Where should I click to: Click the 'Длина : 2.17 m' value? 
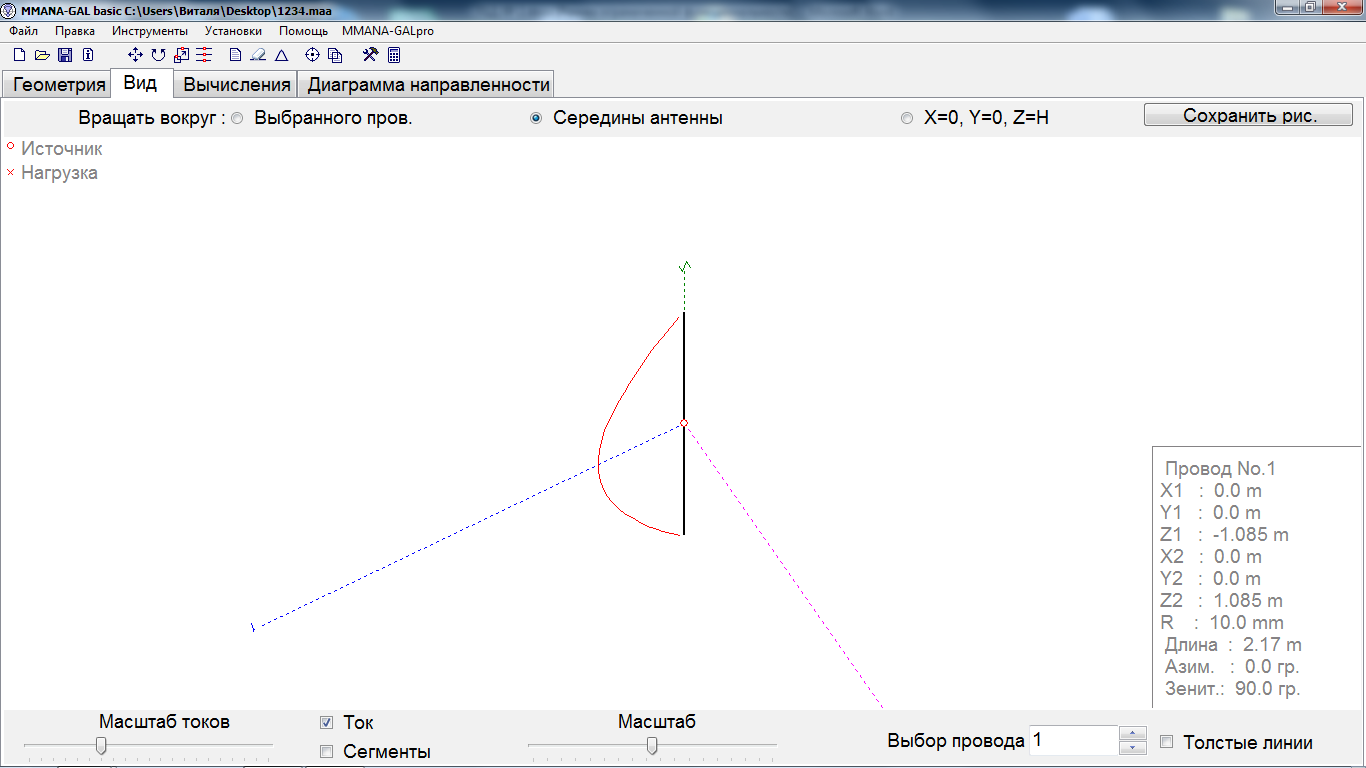click(1234, 645)
